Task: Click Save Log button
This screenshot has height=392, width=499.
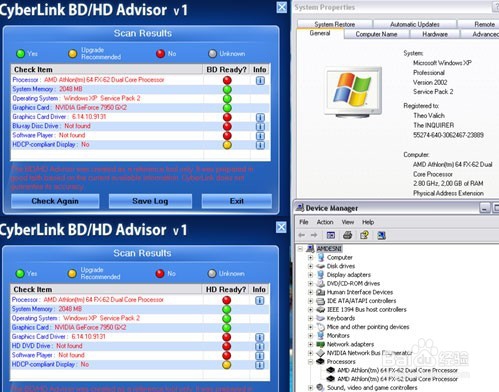Action: [x=150, y=201]
